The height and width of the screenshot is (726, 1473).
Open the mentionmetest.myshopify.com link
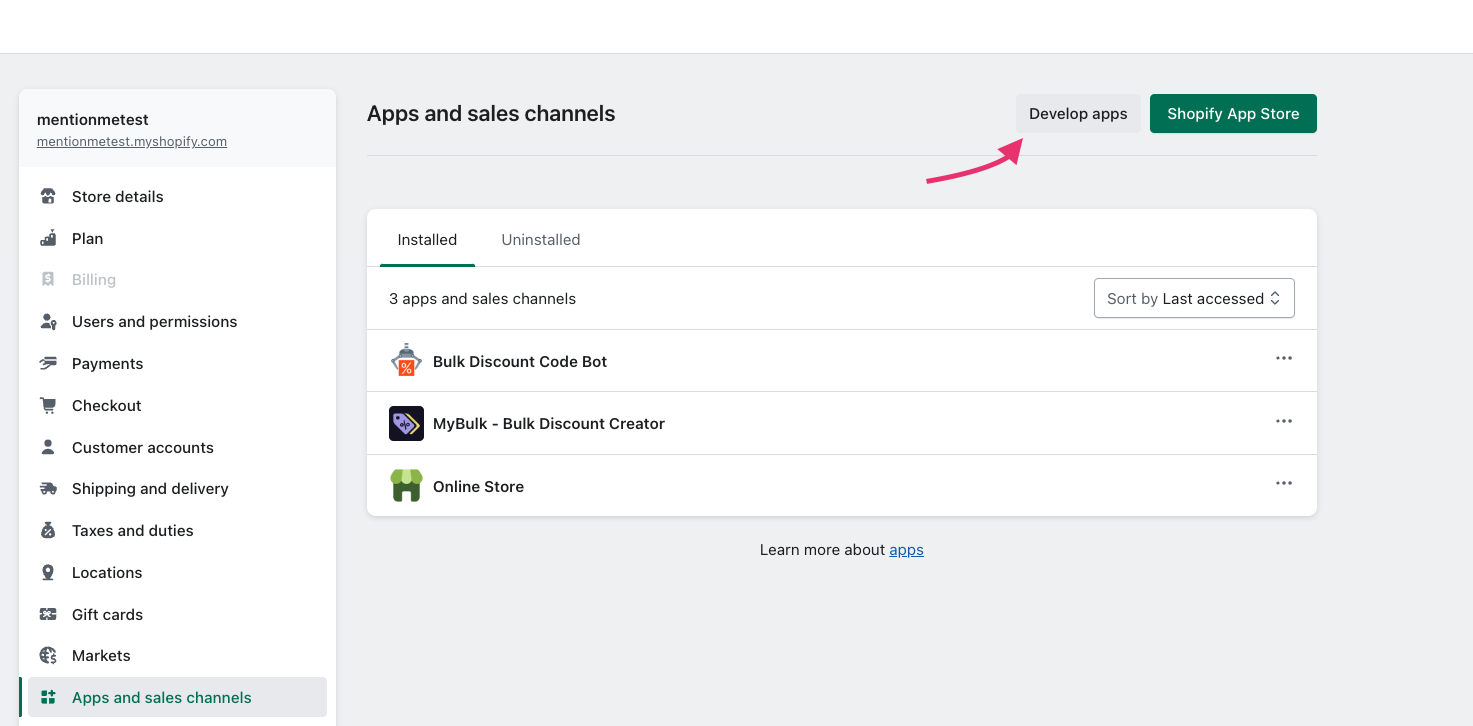click(132, 142)
